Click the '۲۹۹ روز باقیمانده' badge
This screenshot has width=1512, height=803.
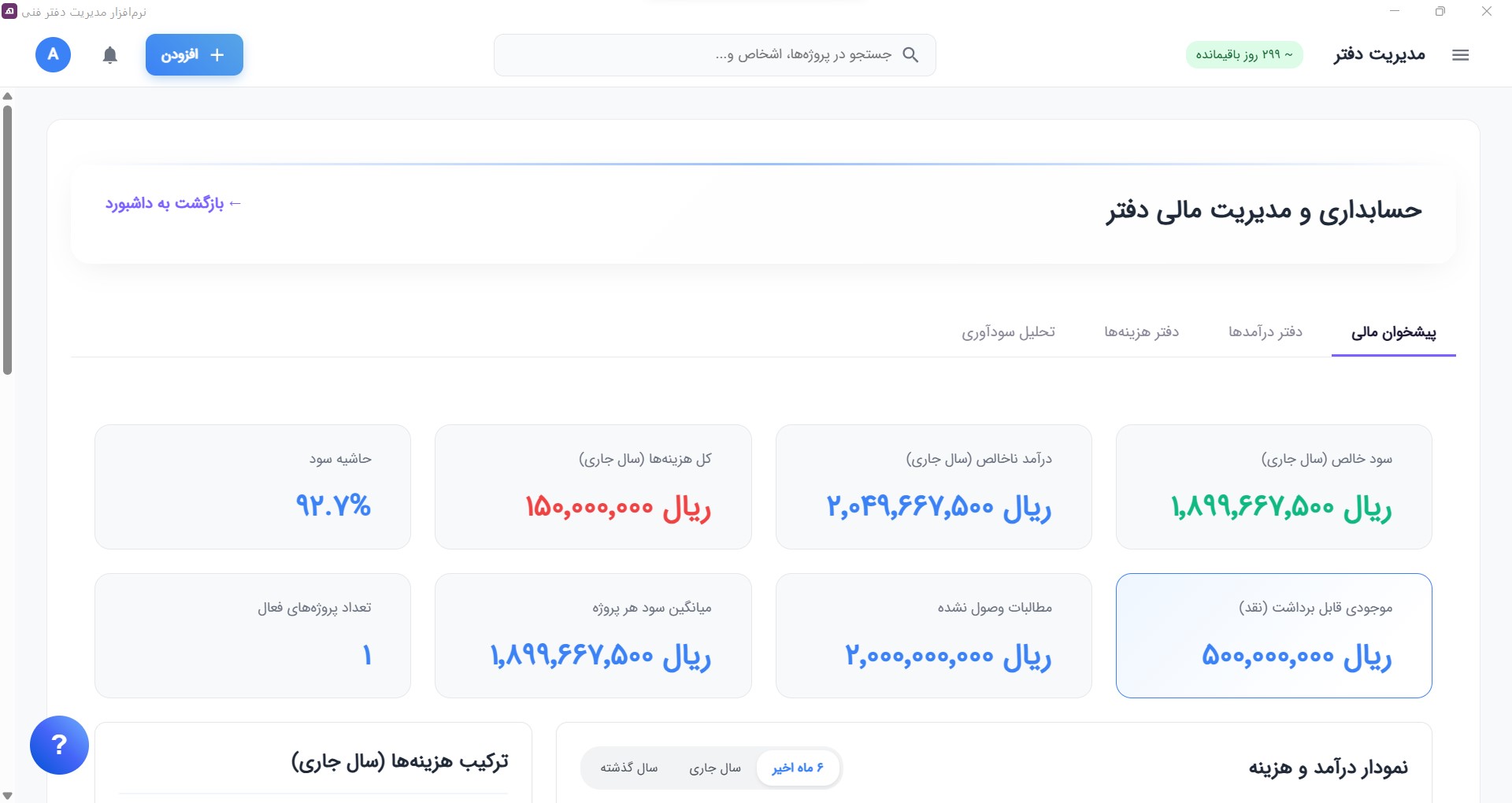[1245, 55]
